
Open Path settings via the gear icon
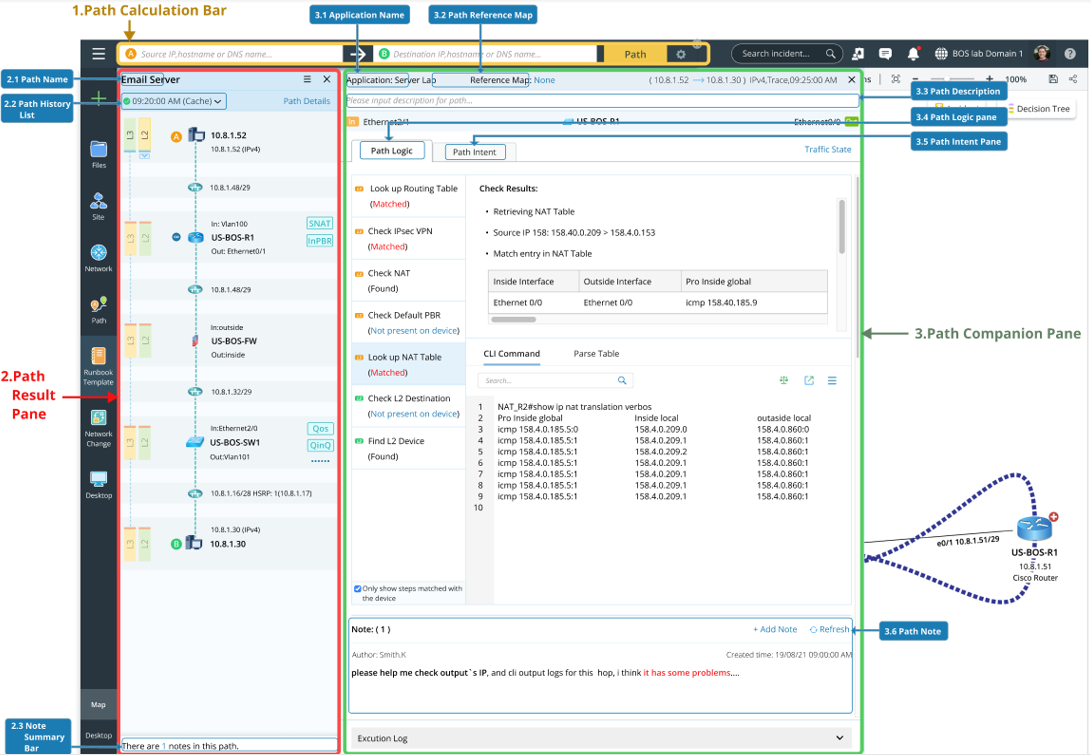683,54
